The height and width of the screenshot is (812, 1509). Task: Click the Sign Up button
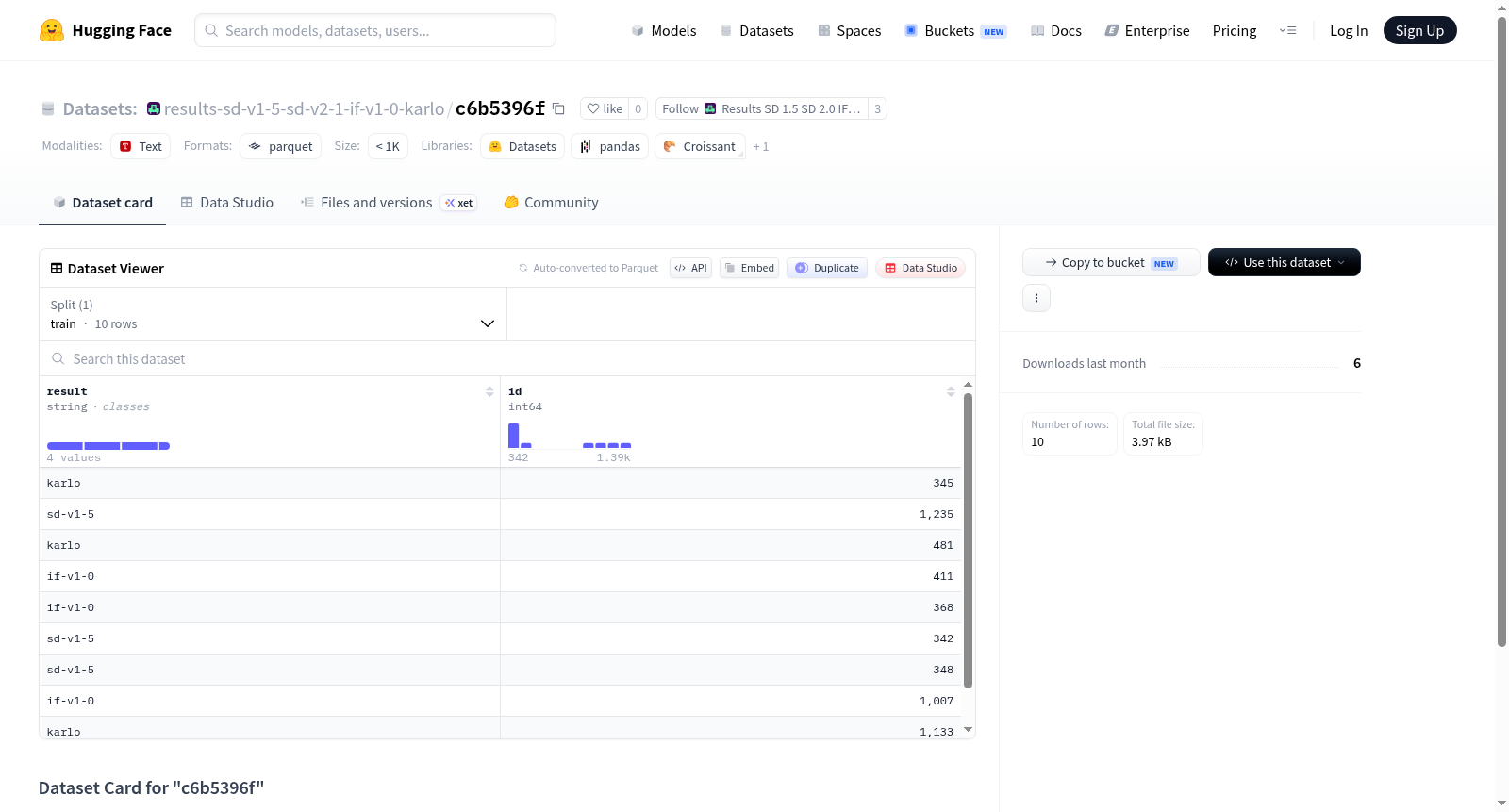pos(1419,30)
